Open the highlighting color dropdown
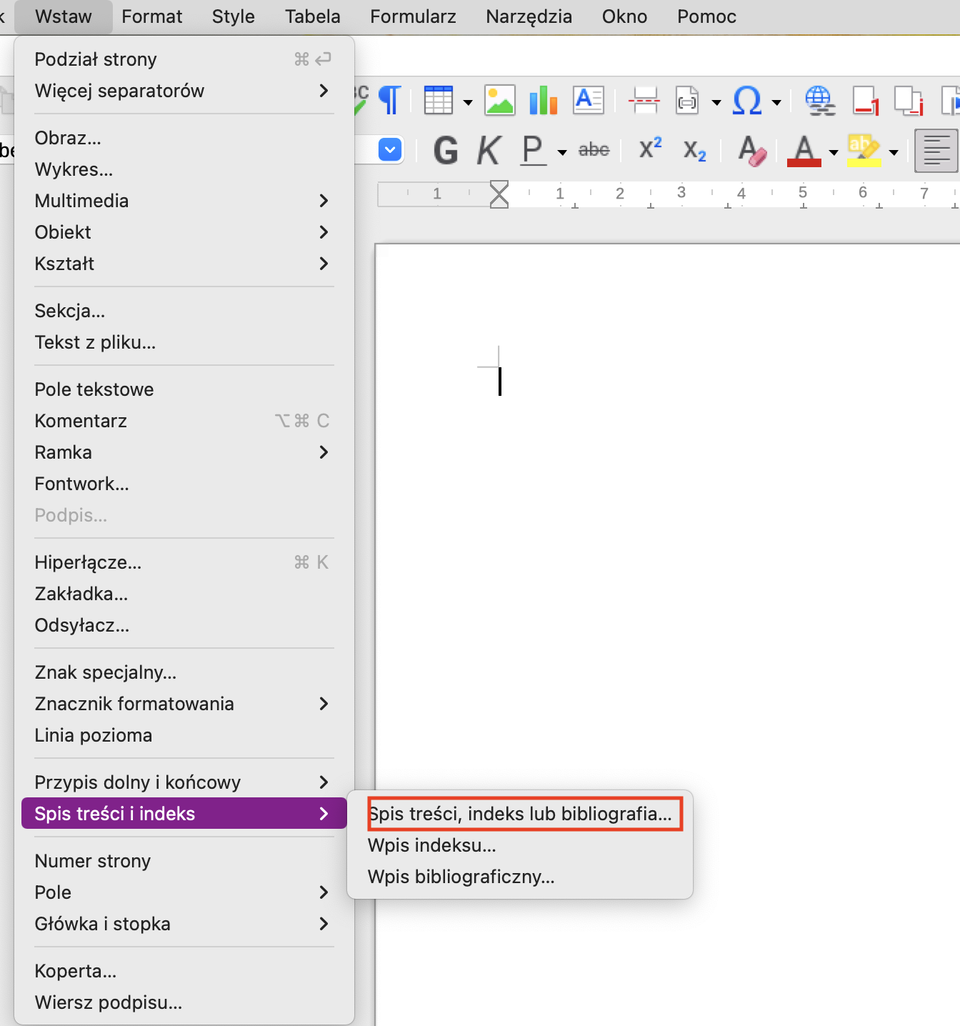The image size is (960, 1026). pyautogui.click(x=893, y=150)
